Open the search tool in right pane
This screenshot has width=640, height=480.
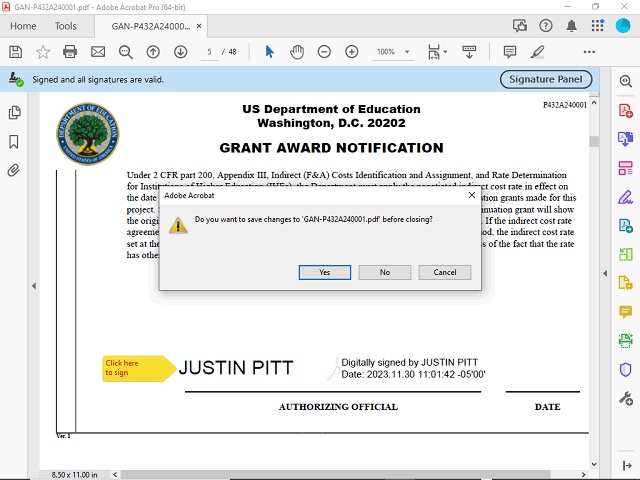[x=625, y=81]
